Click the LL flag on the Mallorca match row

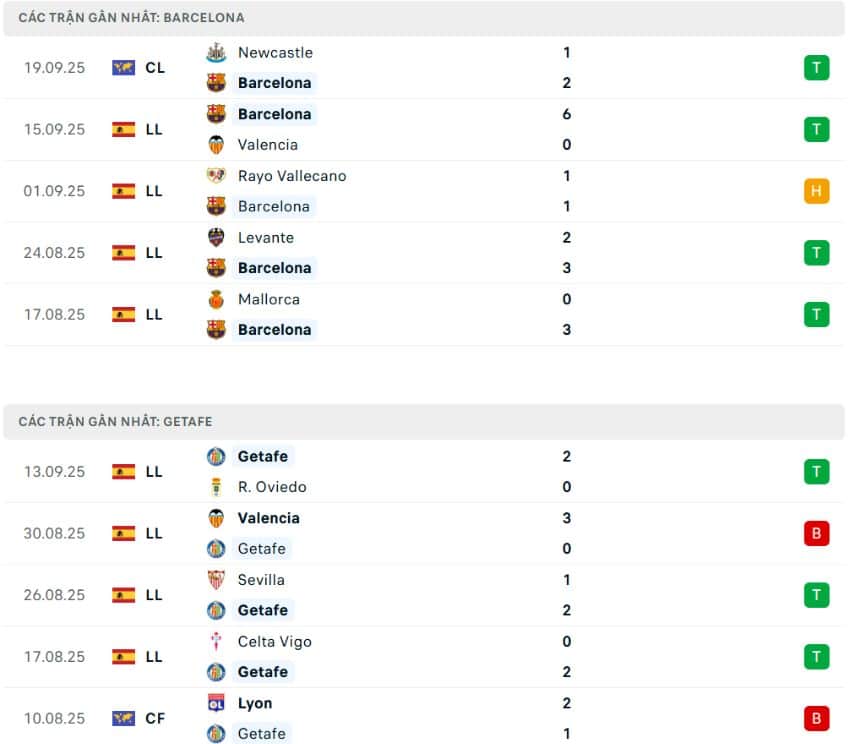click(x=124, y=314)
